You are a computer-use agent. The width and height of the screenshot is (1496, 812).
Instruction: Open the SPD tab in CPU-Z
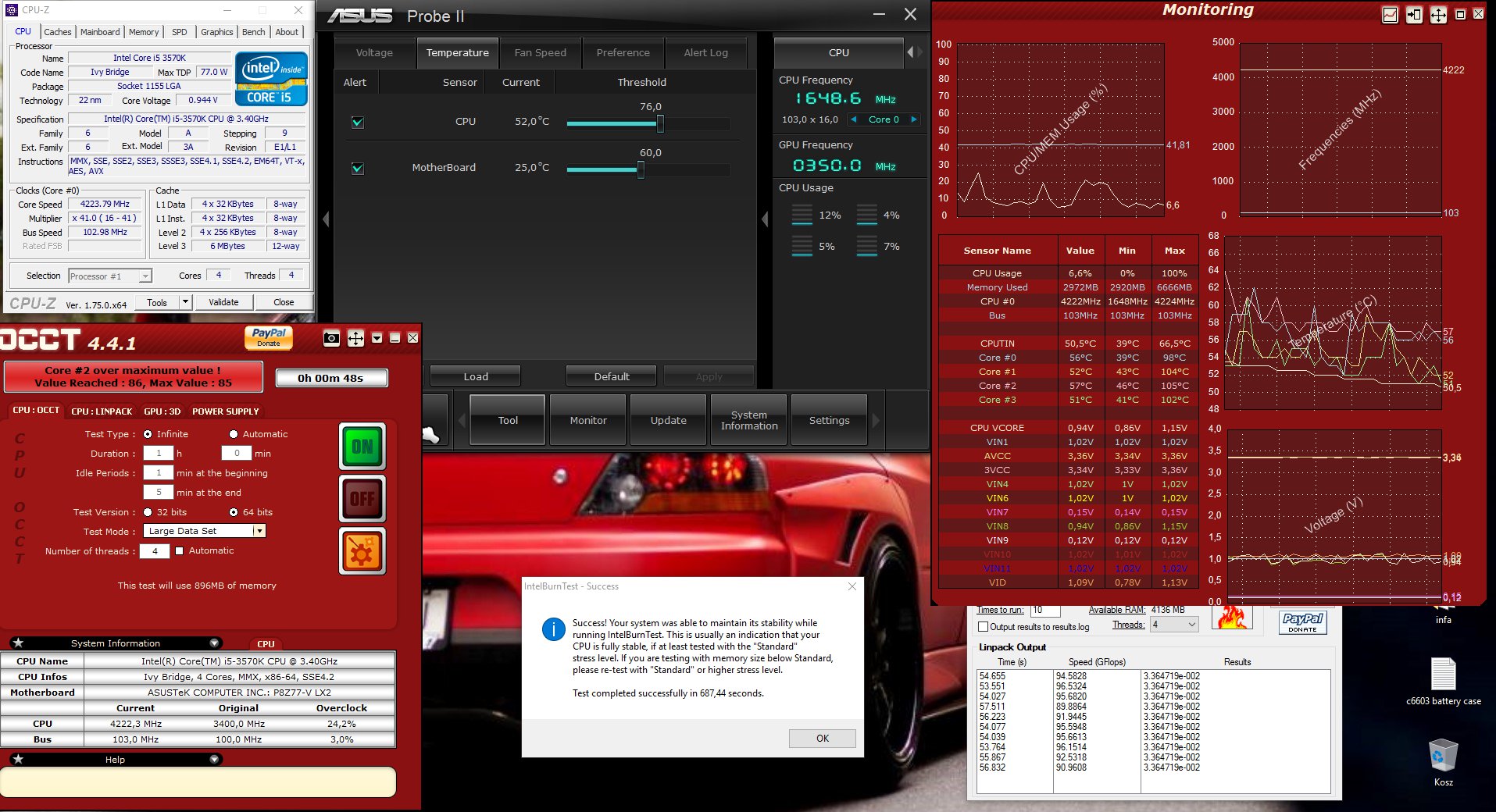click(180, 32)
